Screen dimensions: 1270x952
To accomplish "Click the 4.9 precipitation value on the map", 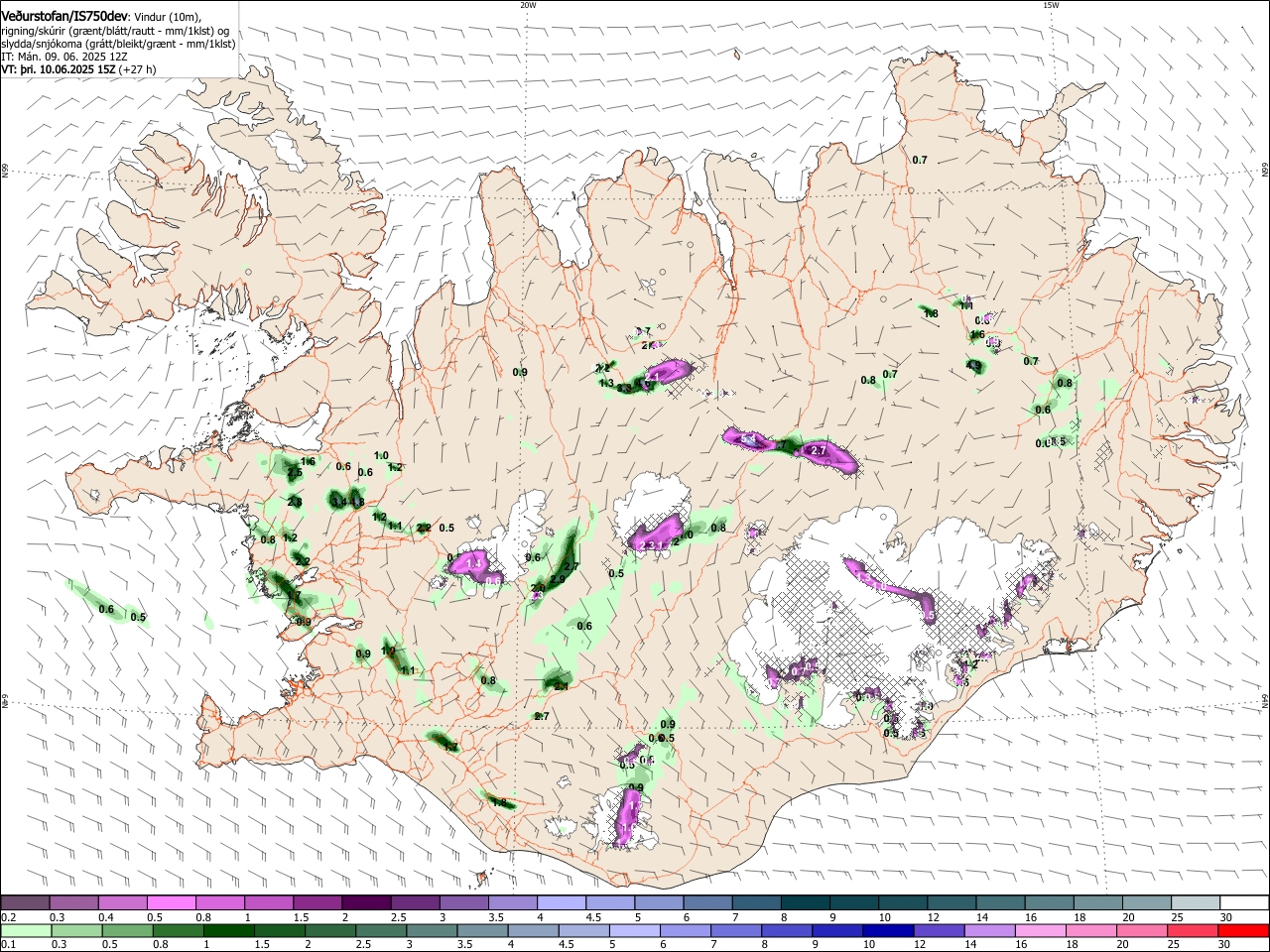I will (x=973, y=366).
